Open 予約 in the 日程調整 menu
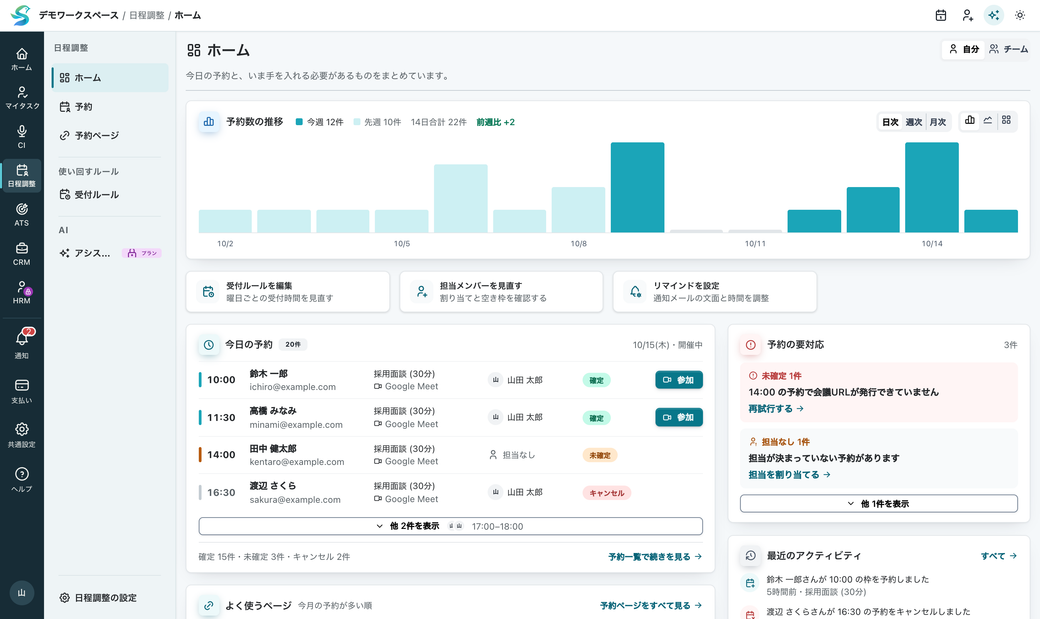The image size is (1040, 619). (x=110, y=107)
